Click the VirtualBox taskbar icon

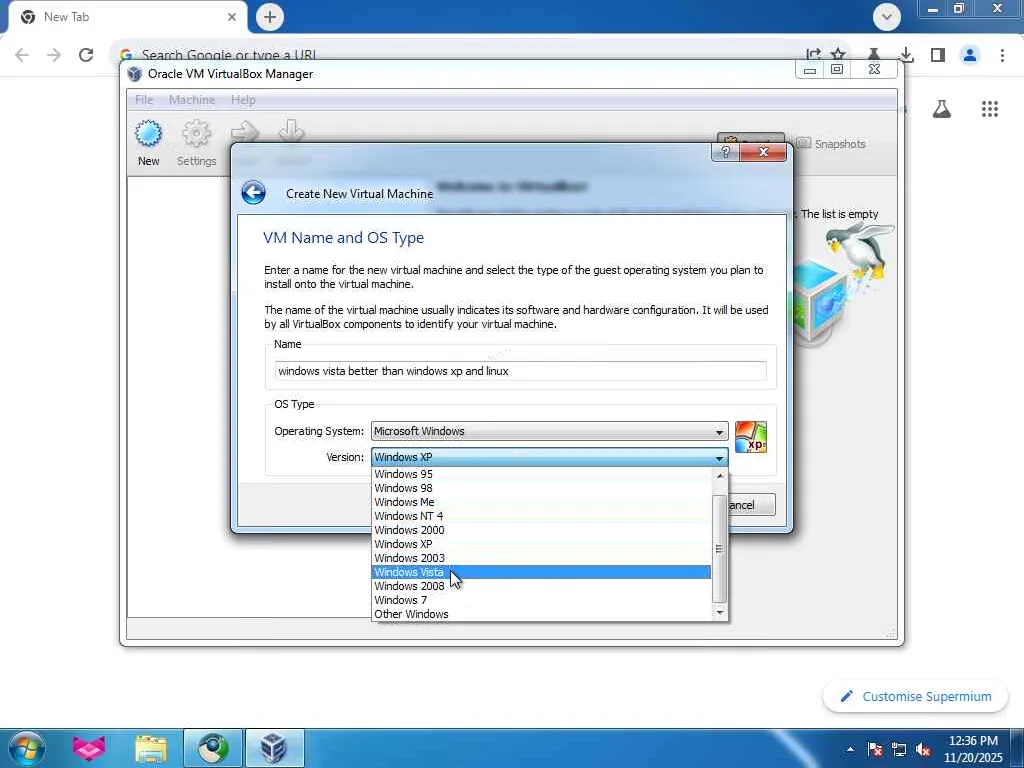tap(274, 748)
